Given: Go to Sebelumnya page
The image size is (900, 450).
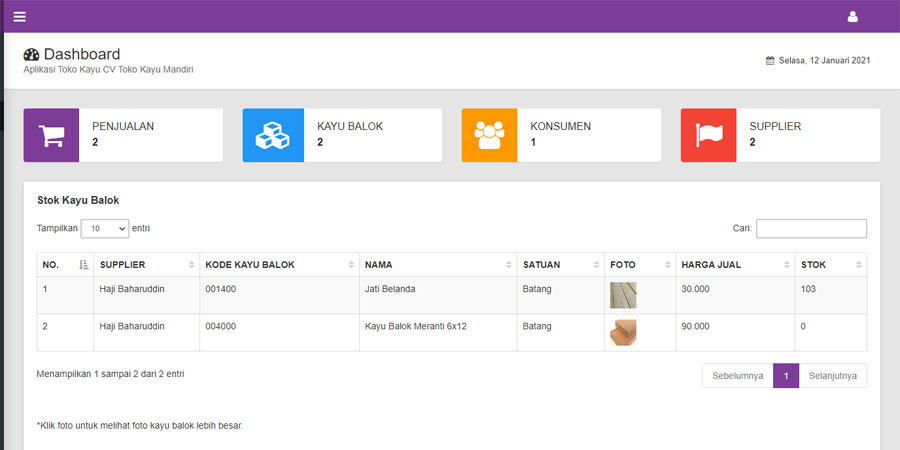Looking at the screenshot, I should pyautogui.click(x=738, y=376).
